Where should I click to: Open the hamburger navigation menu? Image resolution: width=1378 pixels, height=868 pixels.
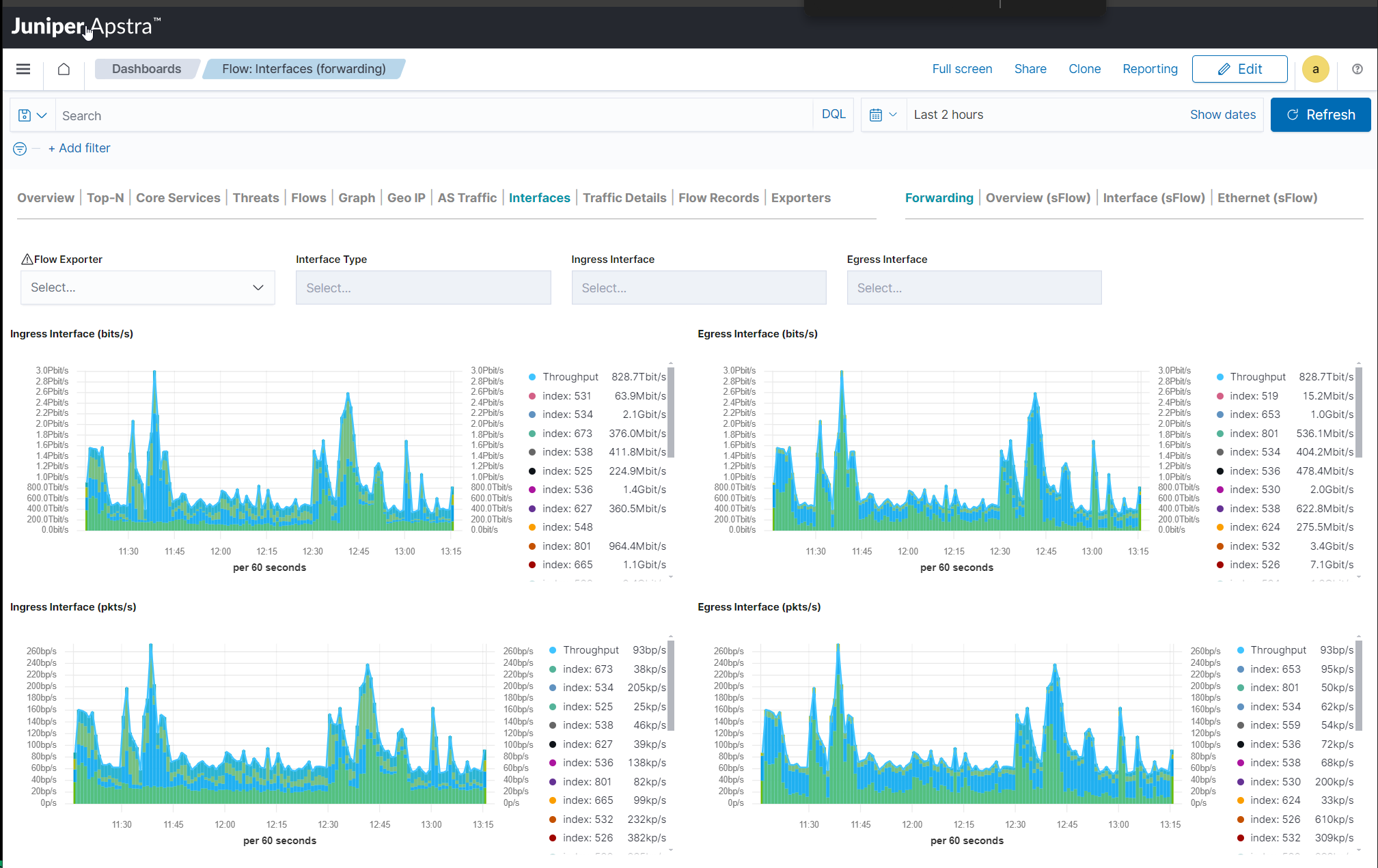tap(23, 69)
